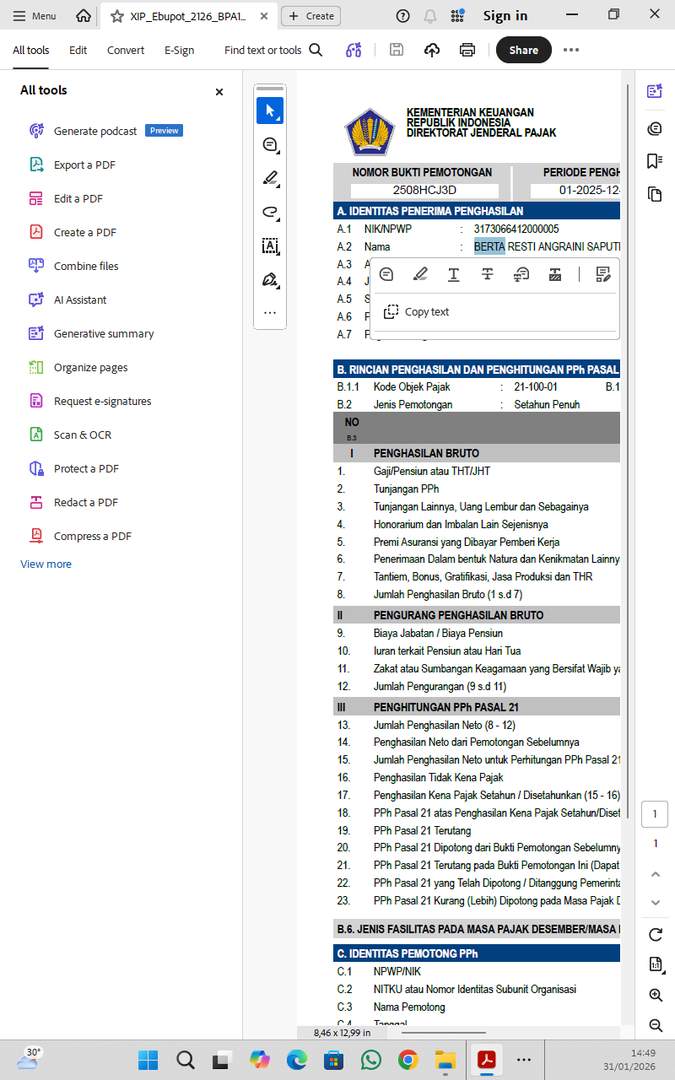Rotate the page clockwise
The width and height of the screenshot is (675, 1080).
pos(655,935)
